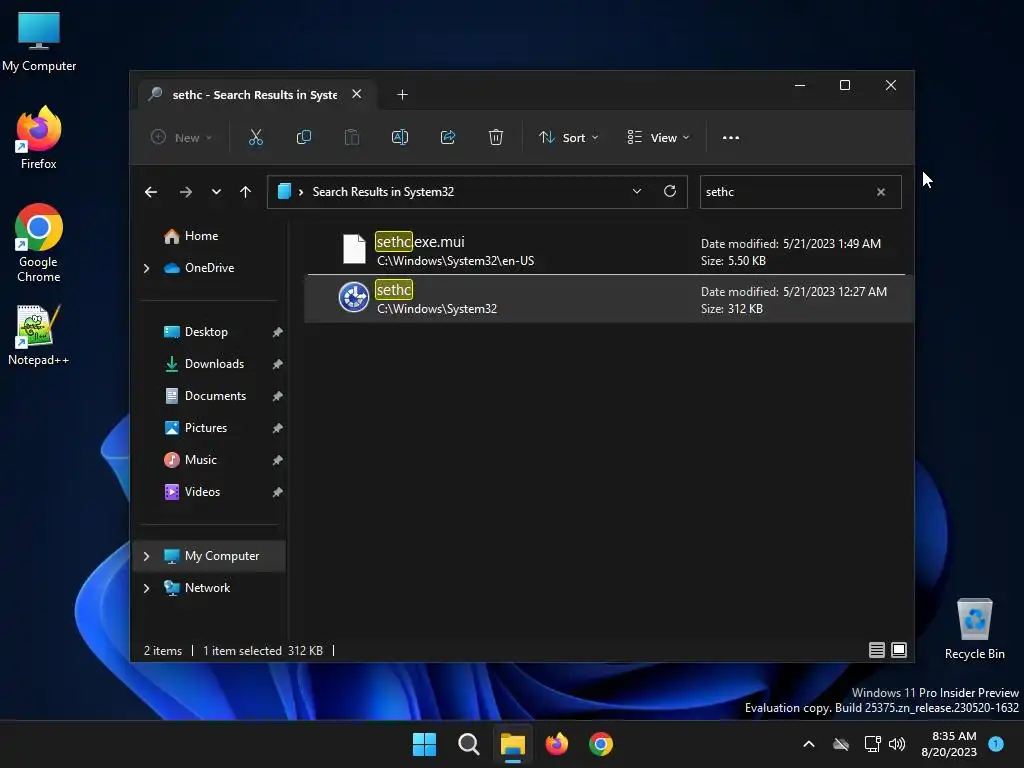Open Downloads quick access folder
This screenshot has height=768, width=1024.
point(204,364)
